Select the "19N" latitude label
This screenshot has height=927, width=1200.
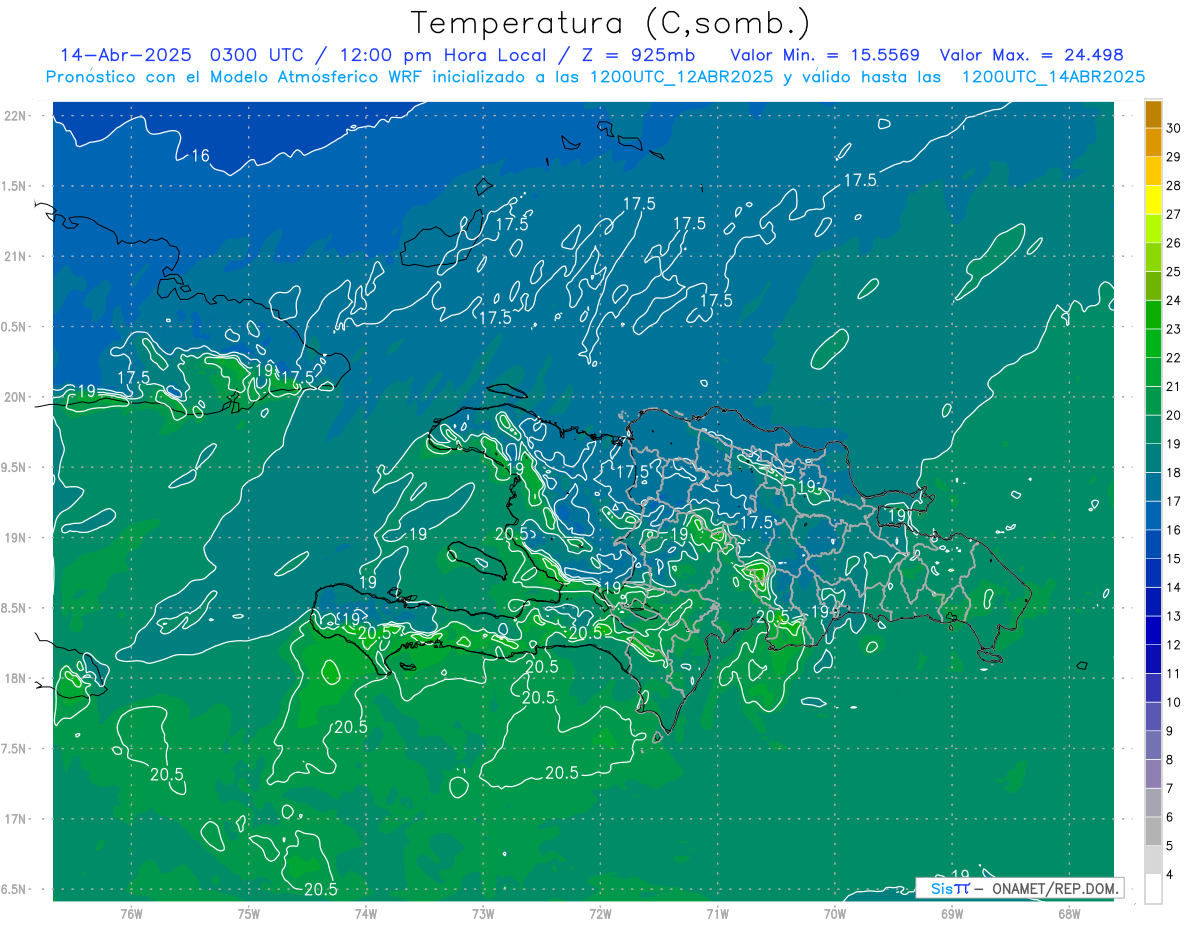15,538
